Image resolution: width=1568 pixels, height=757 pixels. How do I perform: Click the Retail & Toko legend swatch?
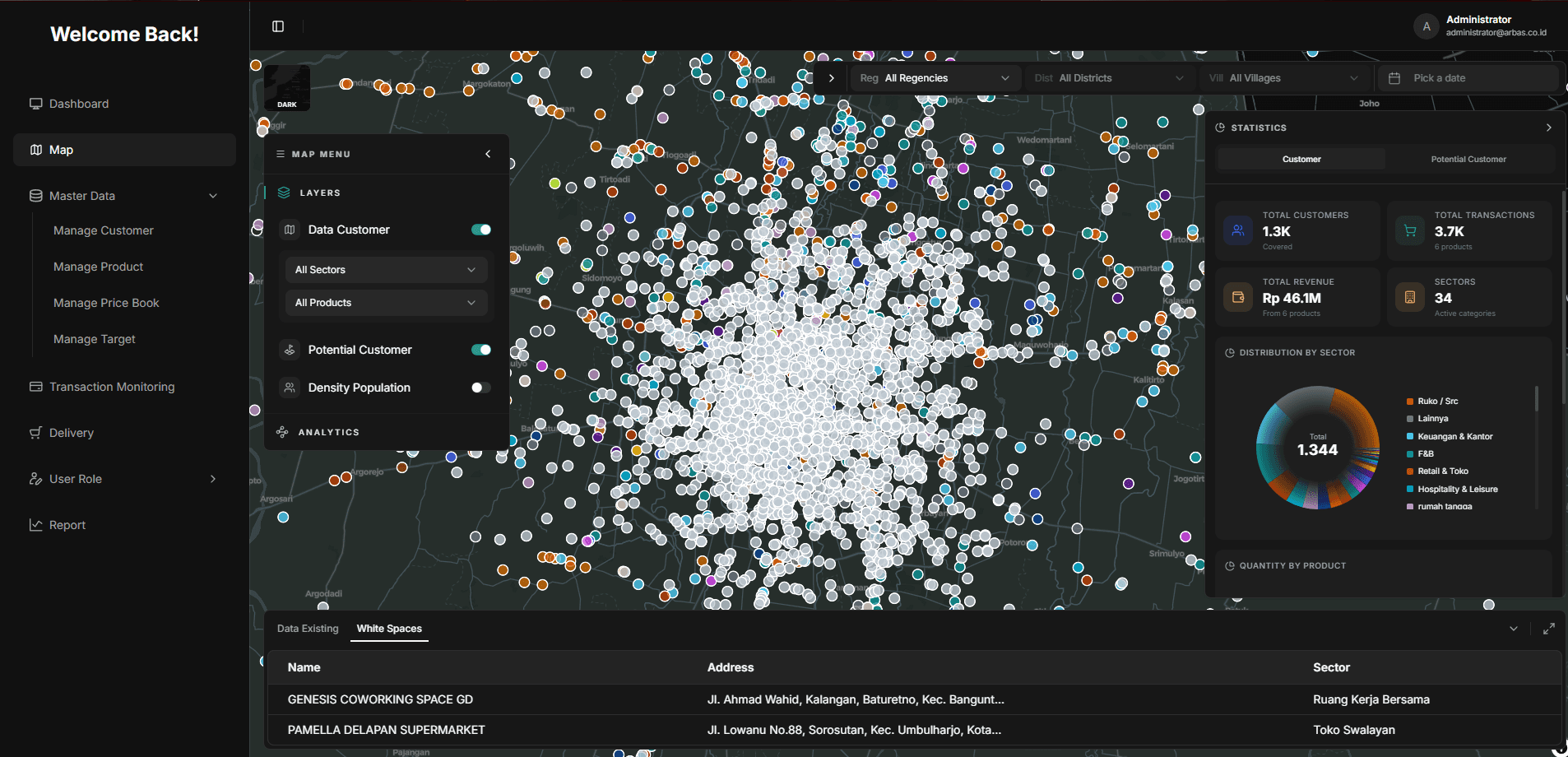tap(1410, 471)
